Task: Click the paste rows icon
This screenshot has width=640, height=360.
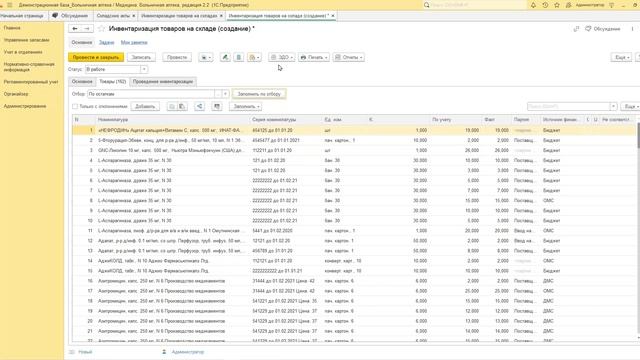Action: (x=182, y=107)
